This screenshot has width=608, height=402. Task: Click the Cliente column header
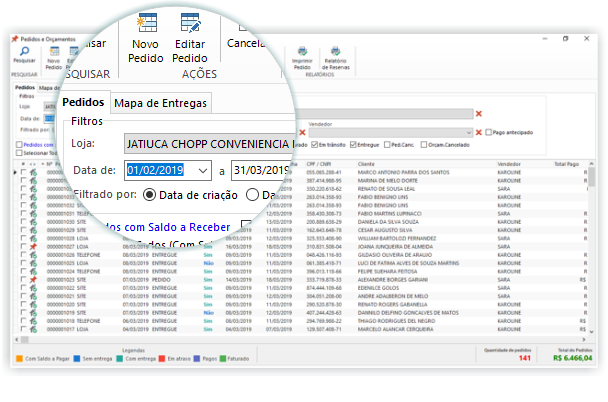(x=366, y=164)
